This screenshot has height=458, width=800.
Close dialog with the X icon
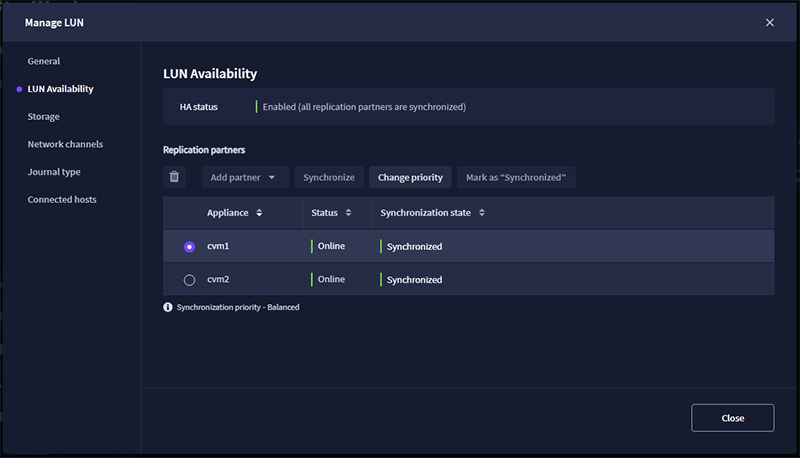(769, 22)
